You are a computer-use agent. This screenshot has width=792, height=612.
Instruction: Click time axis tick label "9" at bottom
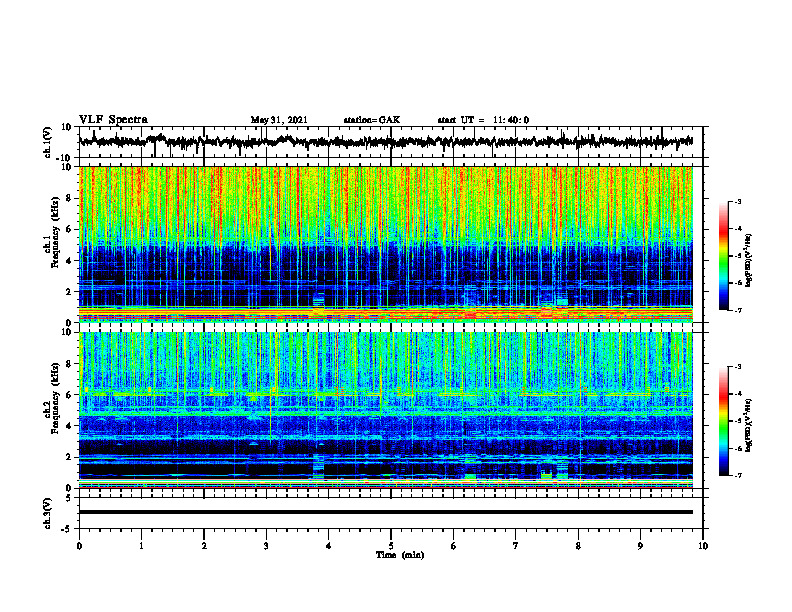[640, 546]
